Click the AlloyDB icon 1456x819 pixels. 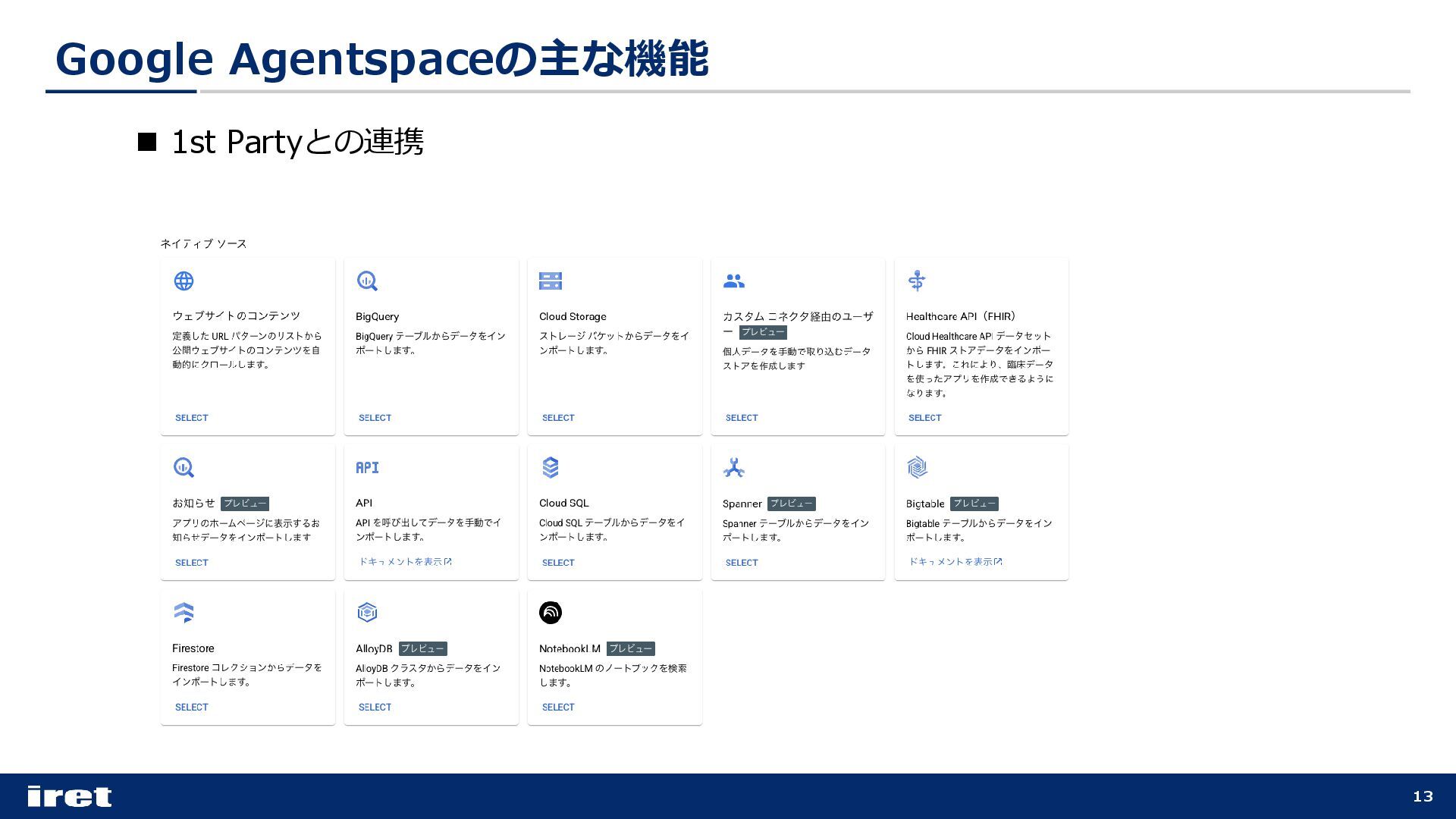point(367,612)
